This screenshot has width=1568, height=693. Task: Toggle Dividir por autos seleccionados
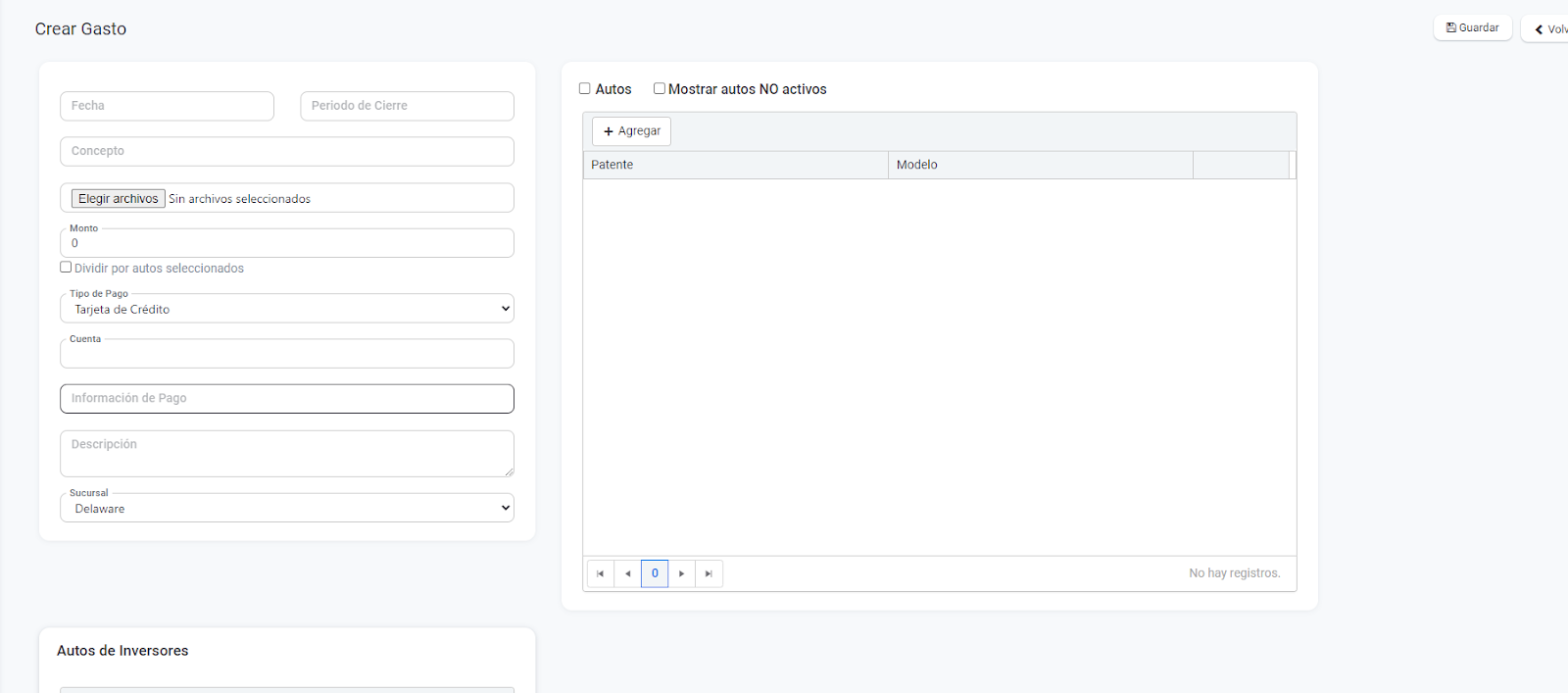[66, 268]
